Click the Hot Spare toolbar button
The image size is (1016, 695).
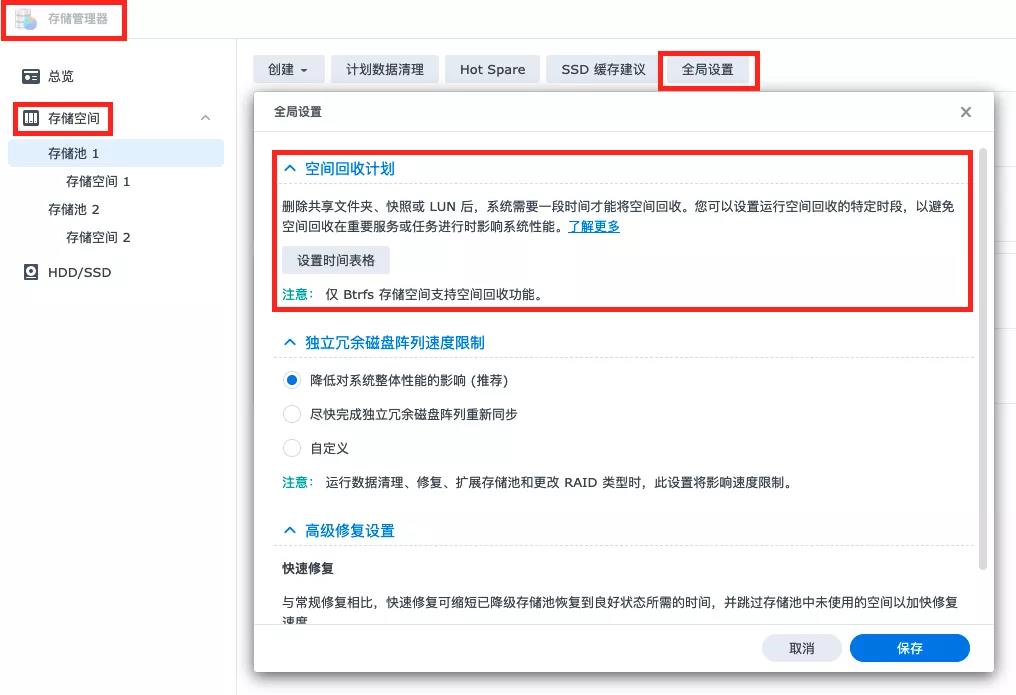pyautogui.click(x=492, y=69)
